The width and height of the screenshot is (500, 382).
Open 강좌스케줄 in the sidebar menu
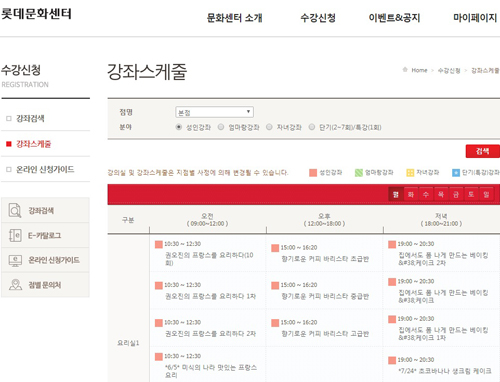pyautogui.click(x=34, y=144)
